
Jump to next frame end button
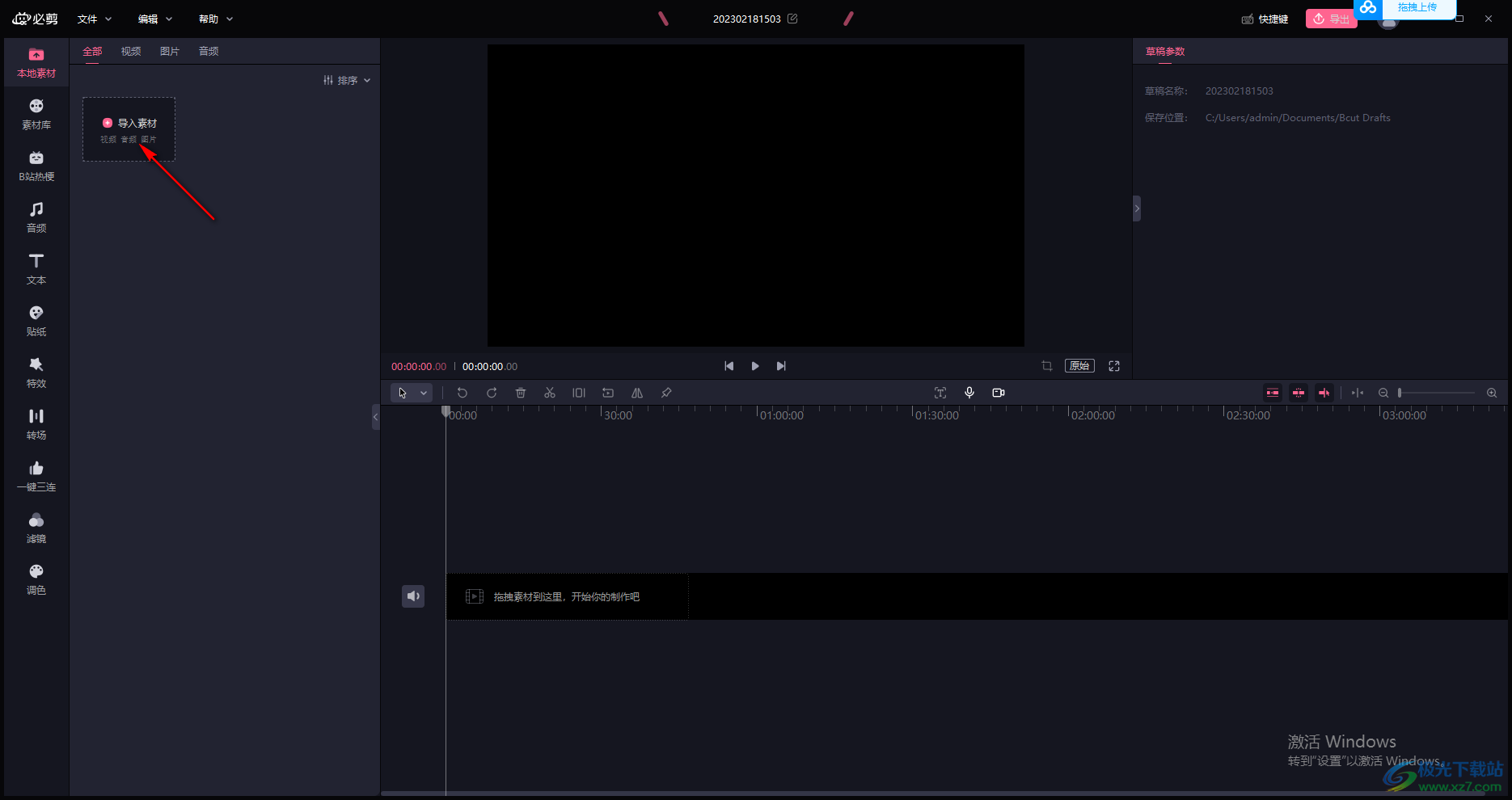(x=781, y=366)
